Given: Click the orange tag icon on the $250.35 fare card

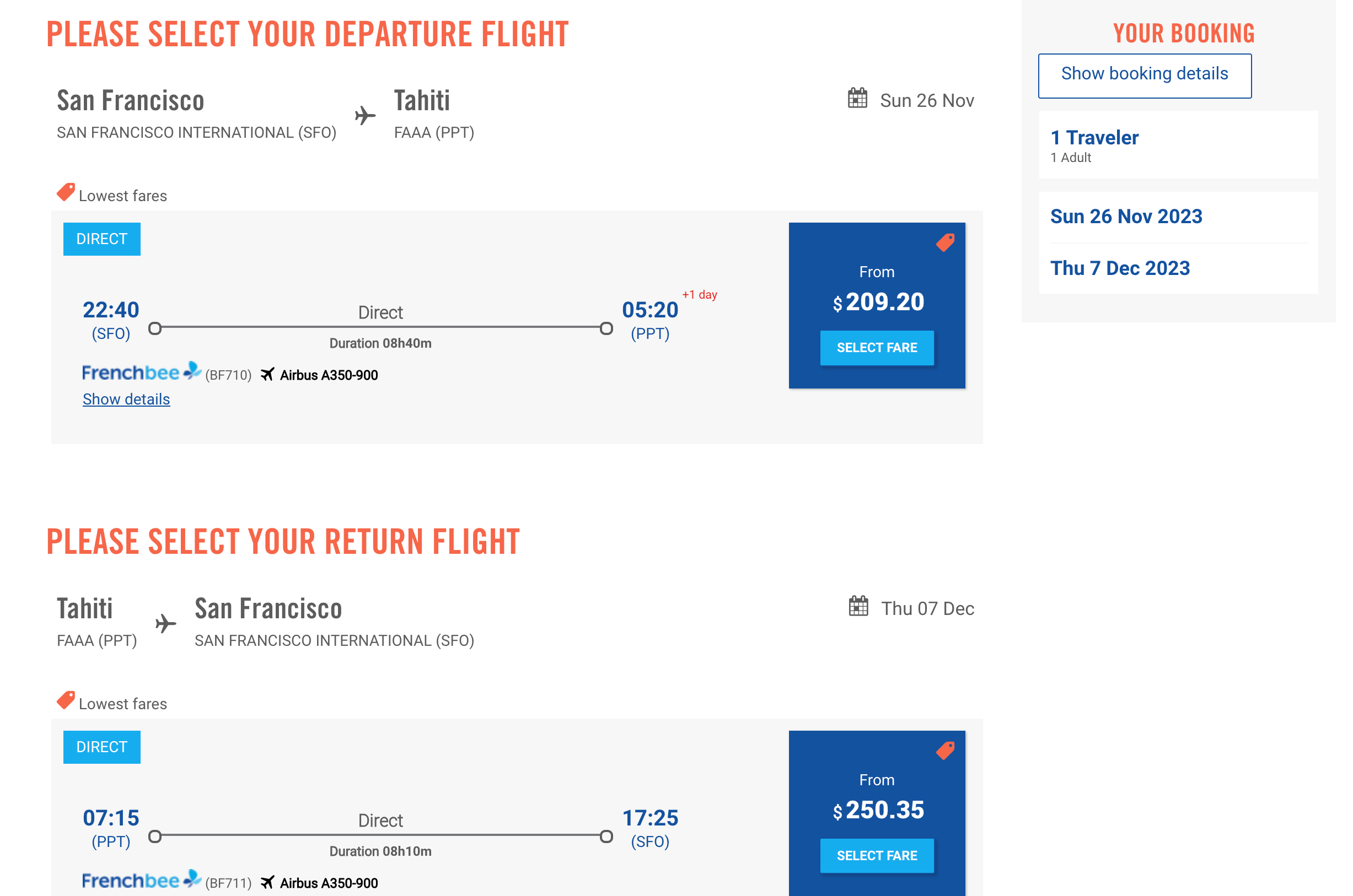Looking at the screenshot, I should pos(945,751).
